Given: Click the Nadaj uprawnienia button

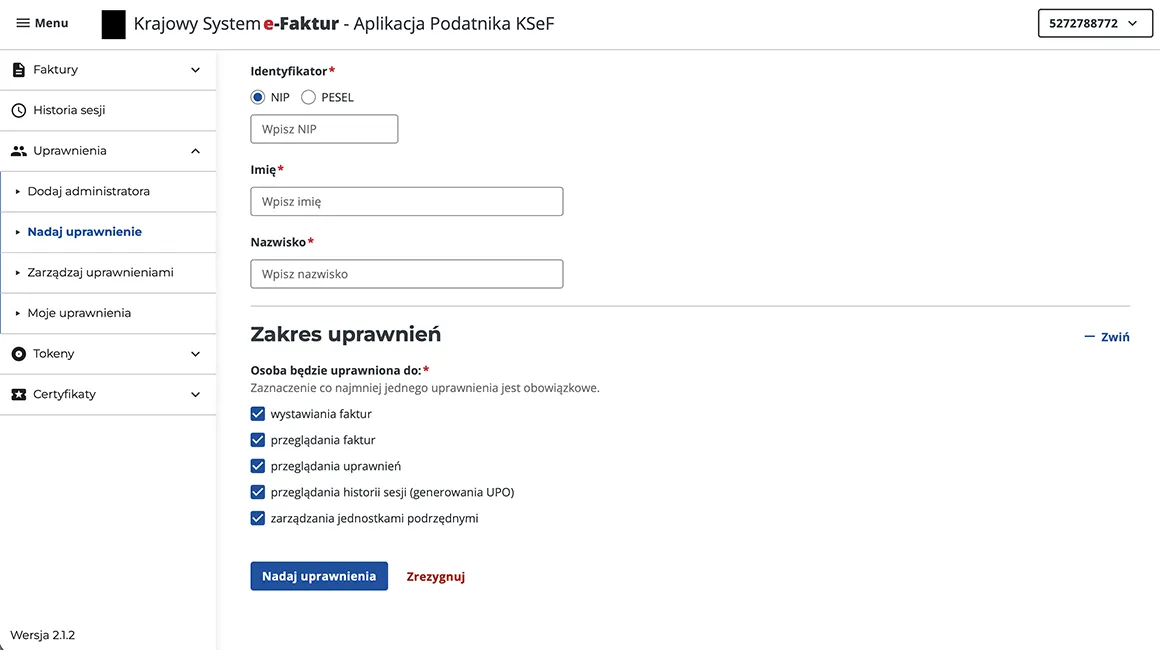Looking at the screenshot, I should click(x=319, y=576).
